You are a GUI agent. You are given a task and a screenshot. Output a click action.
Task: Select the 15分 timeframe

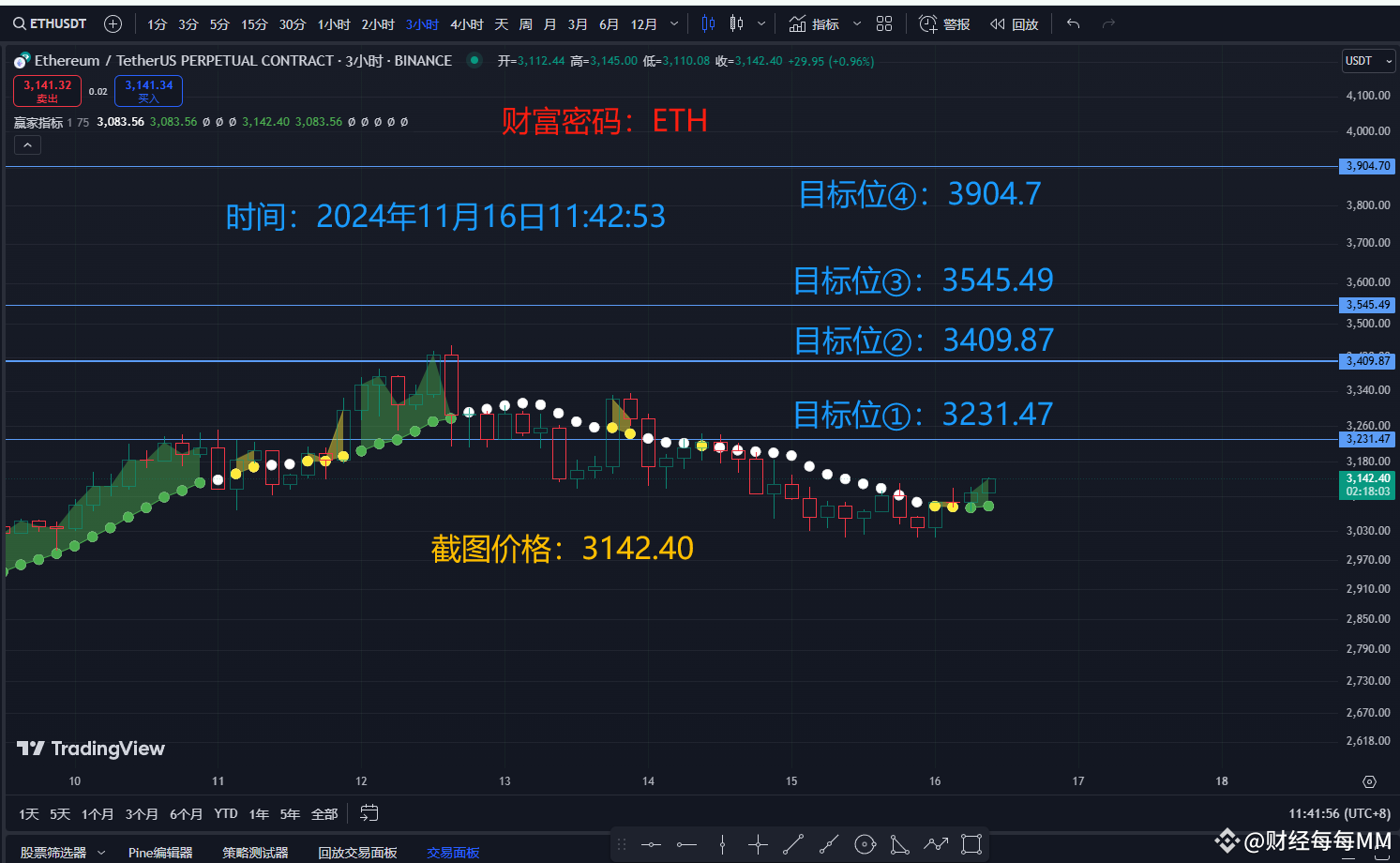click(x=254, y=23)
